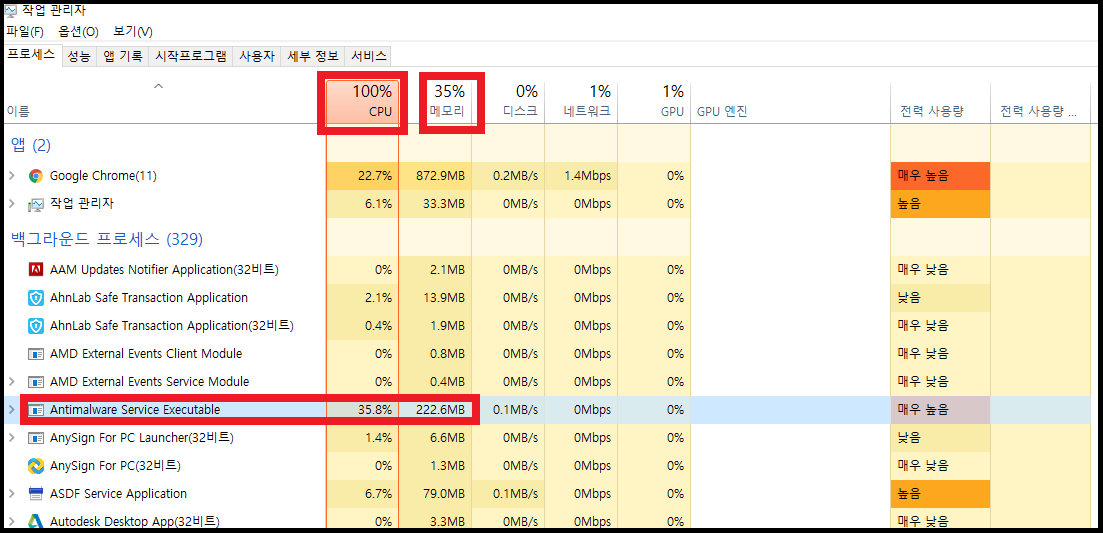
Task: Switch to the 앱 기록 tab
Action: [x=122, y=57]
